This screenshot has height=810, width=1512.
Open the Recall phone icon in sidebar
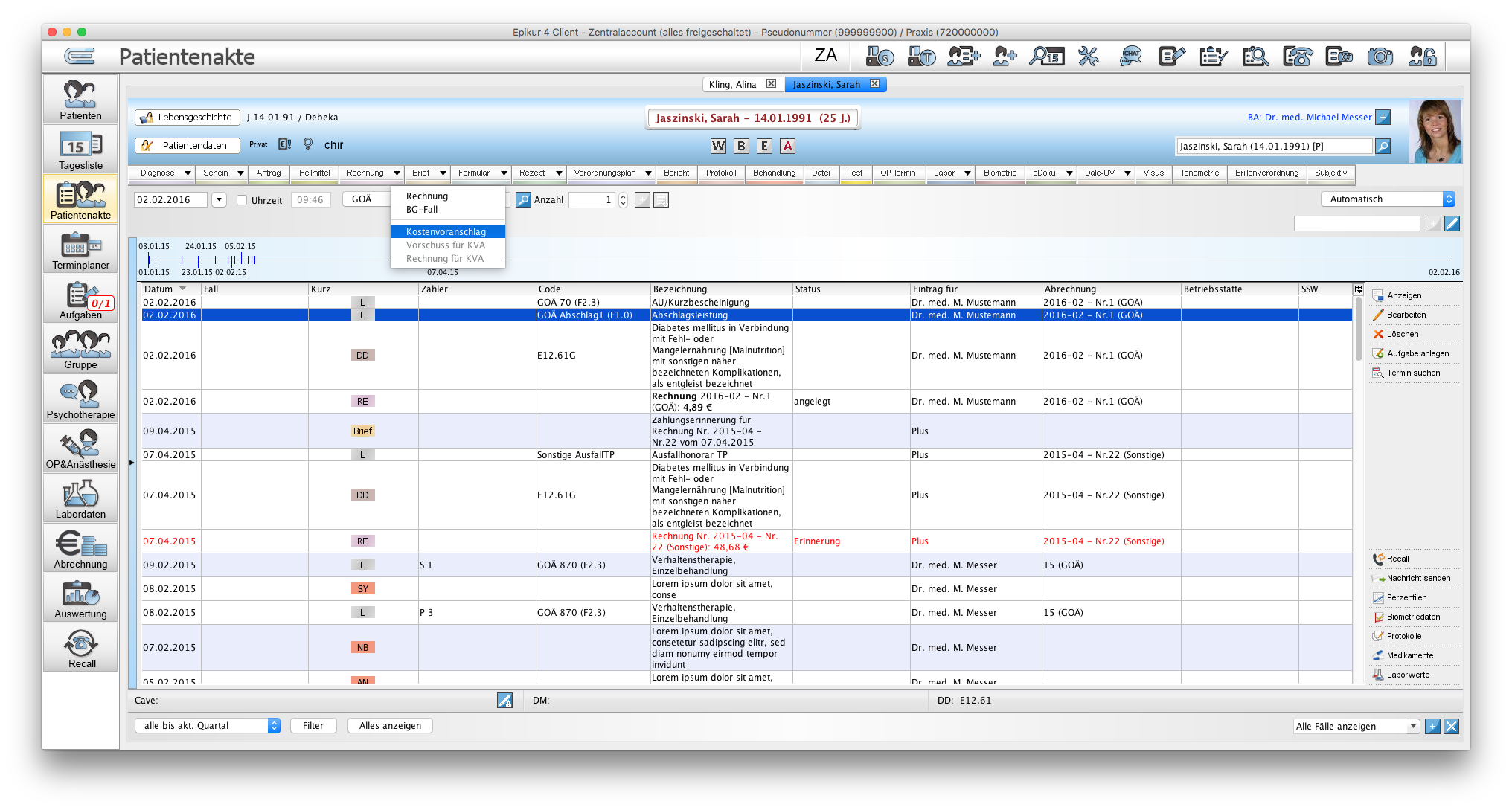click(x=80, y=648)
